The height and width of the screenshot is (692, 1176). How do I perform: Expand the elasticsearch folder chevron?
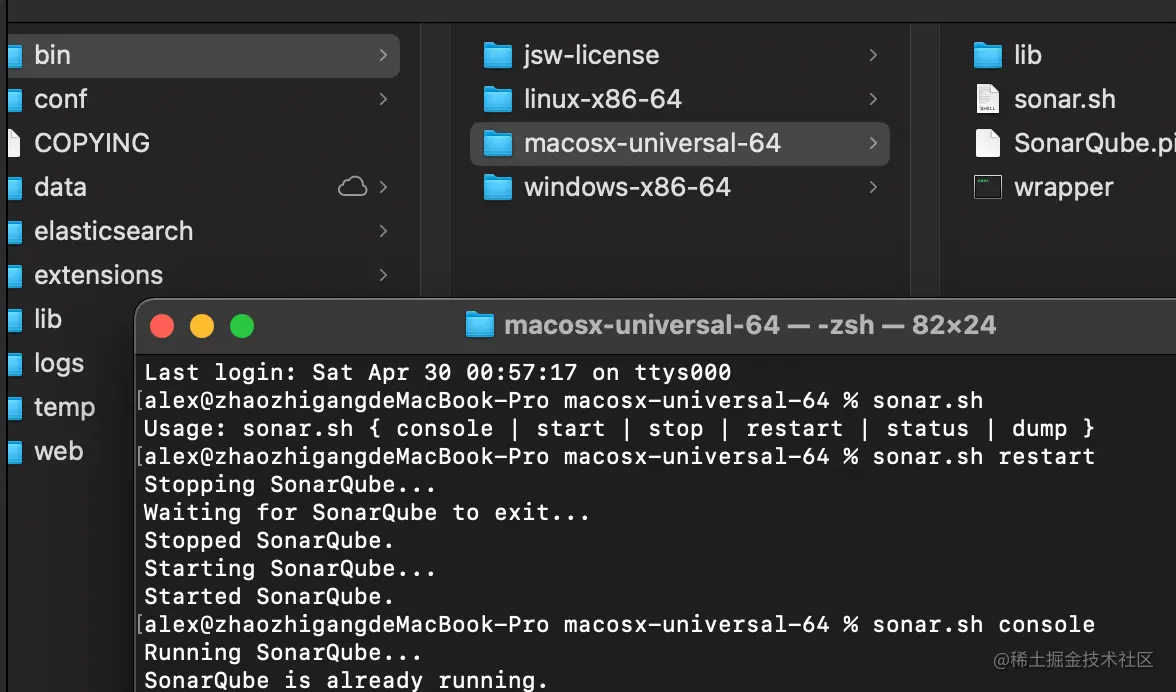pyautogui.click(x=383, y=231)
